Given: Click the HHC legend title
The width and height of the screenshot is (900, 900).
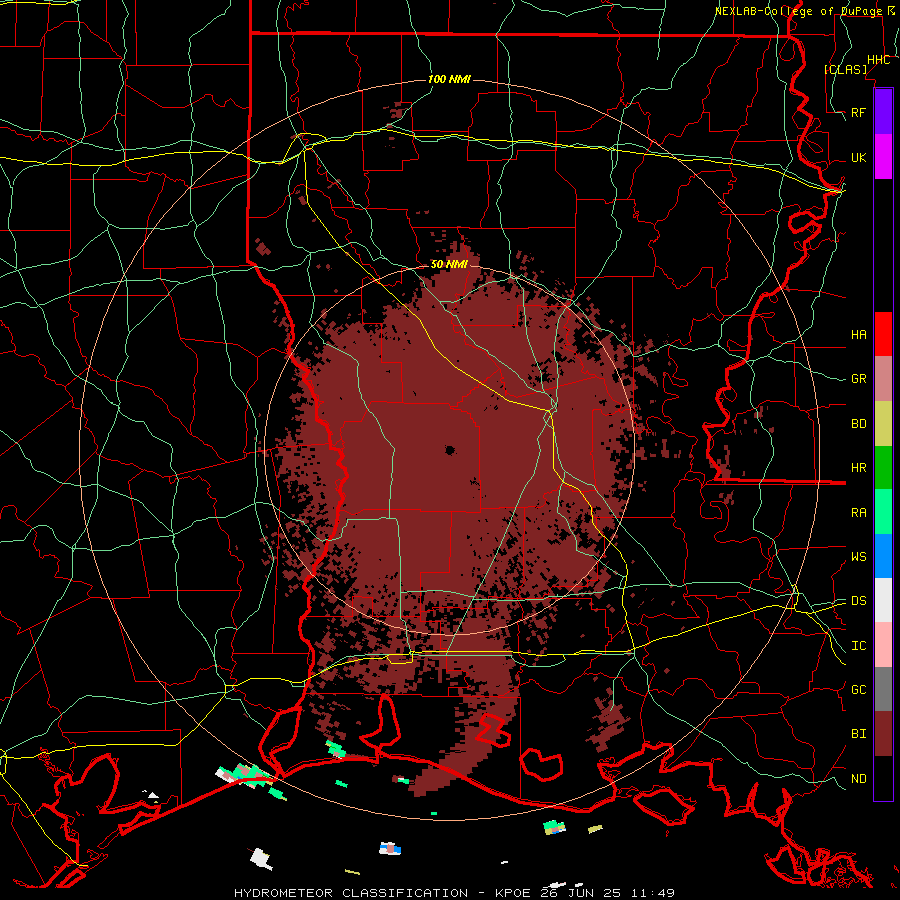Looking at the screenshot, I should tap(878, 60).
